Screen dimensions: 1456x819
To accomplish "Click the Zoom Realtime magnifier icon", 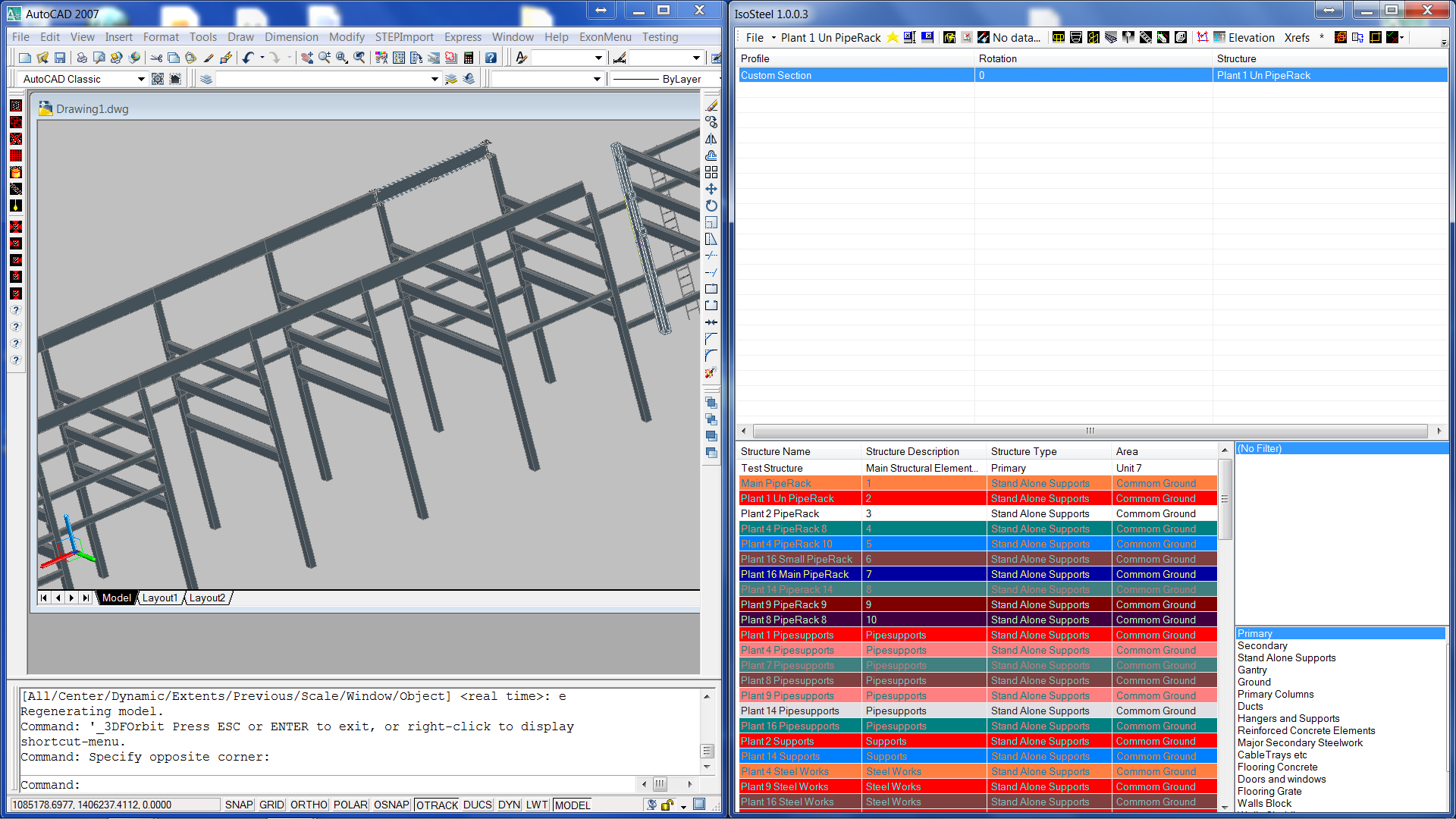I will [325, 58].
